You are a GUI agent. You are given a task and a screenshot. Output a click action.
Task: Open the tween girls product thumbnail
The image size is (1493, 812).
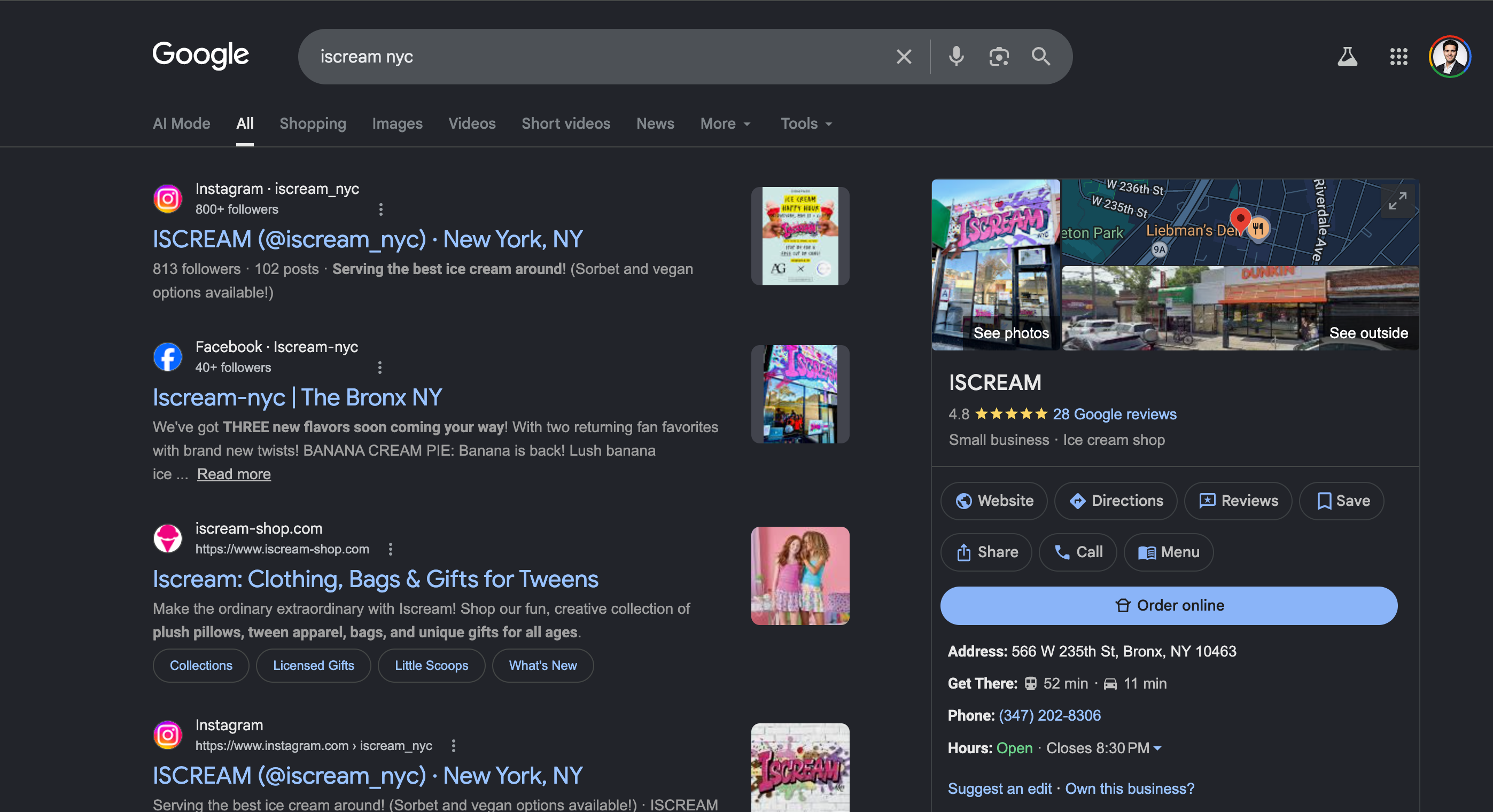pyautogui.click(x=800, y=575)
